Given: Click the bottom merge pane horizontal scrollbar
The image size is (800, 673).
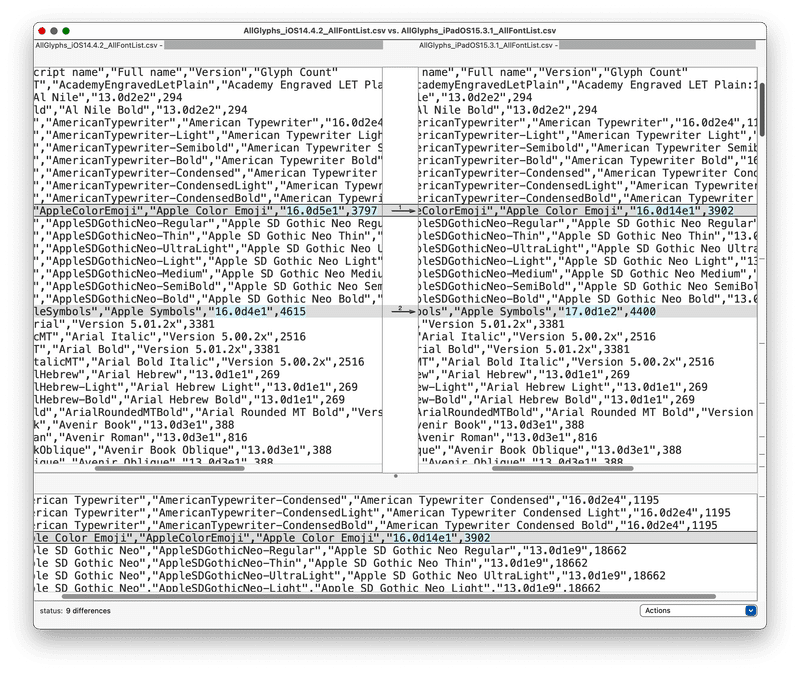Looking at the screenshot, I should [389, 596].
